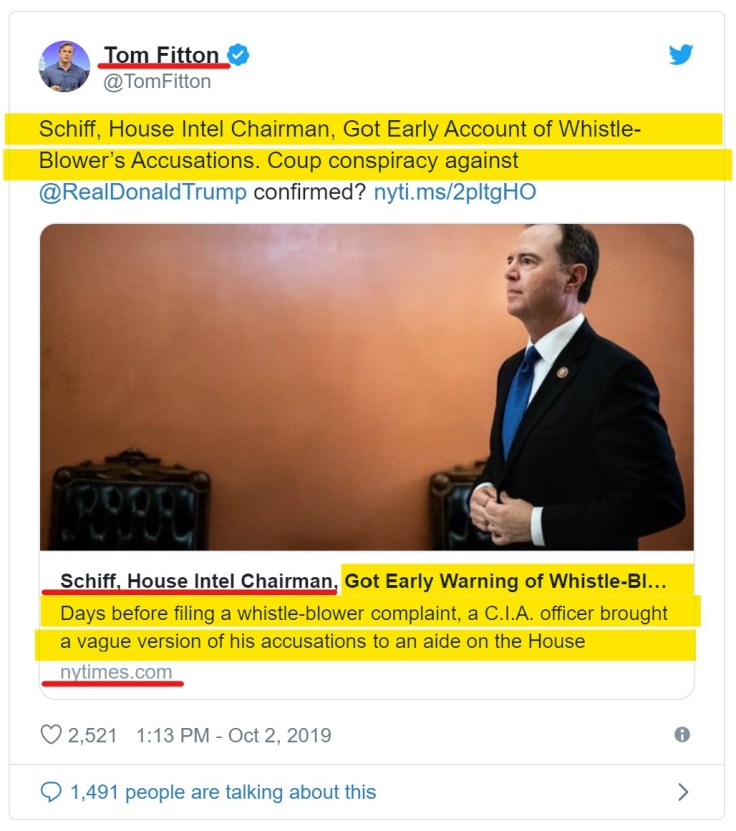Open '1,491 people are talking about this'
Screen dimensions: 736x831
click(x=223, y=792)
